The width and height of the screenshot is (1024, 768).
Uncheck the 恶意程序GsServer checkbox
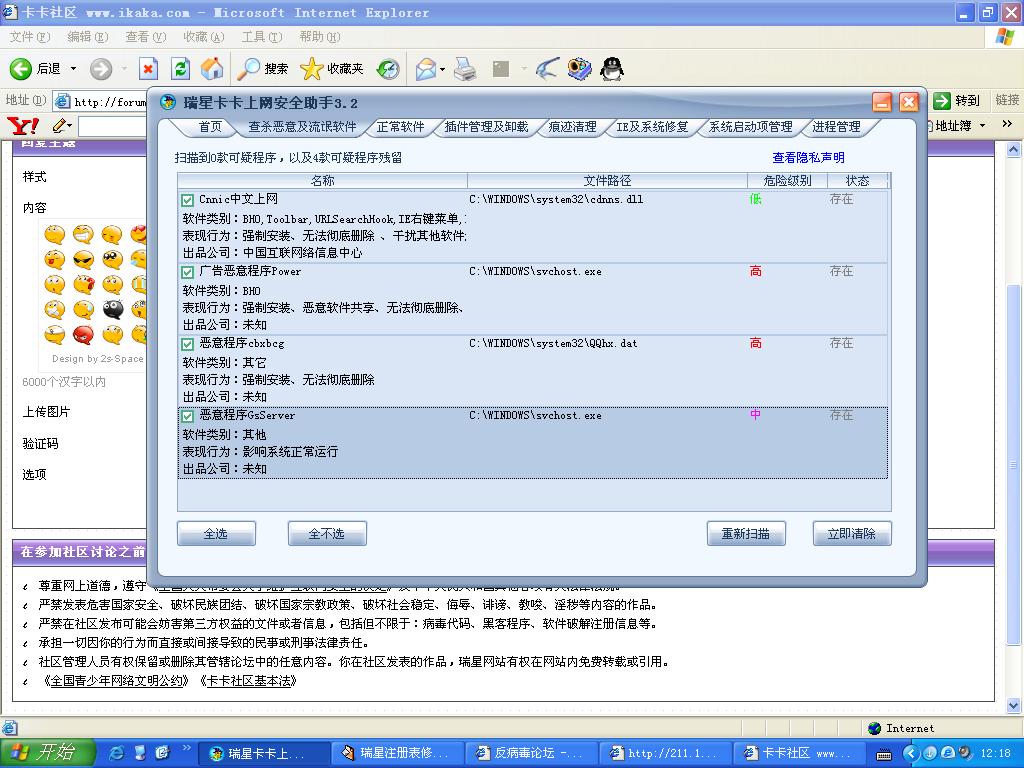(x=187, y=416)
